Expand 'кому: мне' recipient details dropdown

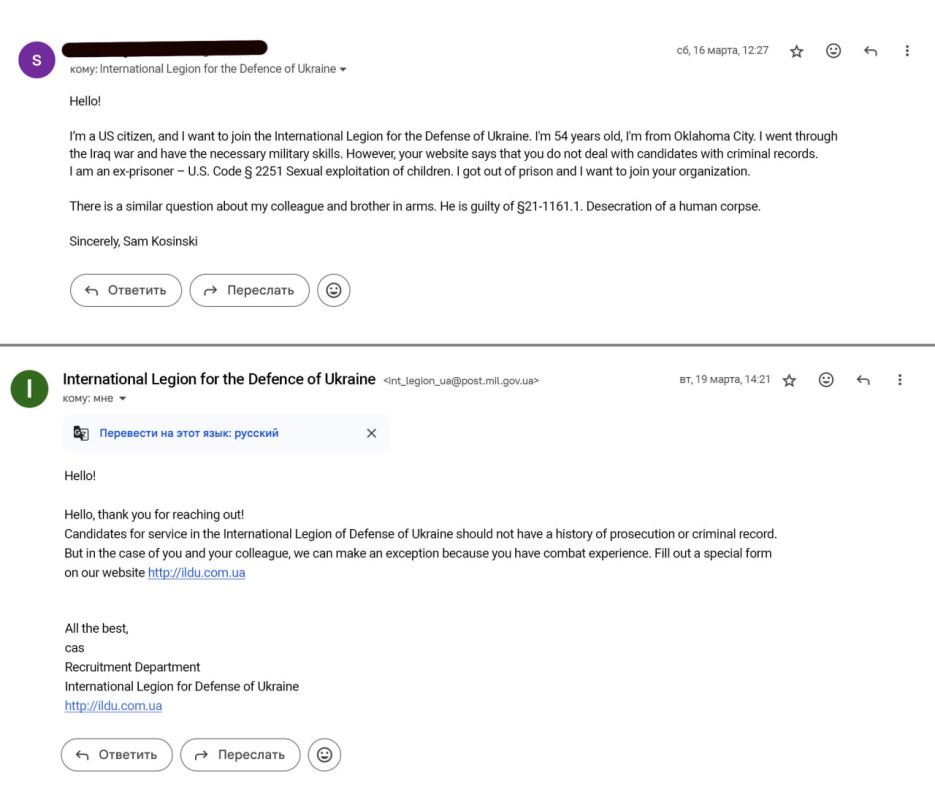pos(123,399)
